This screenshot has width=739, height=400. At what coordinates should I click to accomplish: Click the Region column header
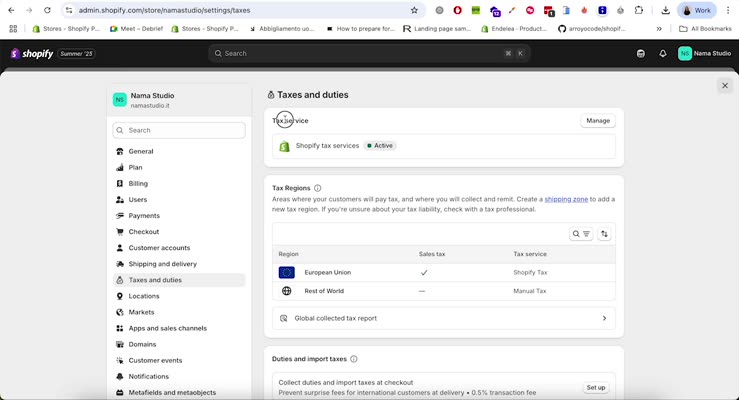click(288, 254)
